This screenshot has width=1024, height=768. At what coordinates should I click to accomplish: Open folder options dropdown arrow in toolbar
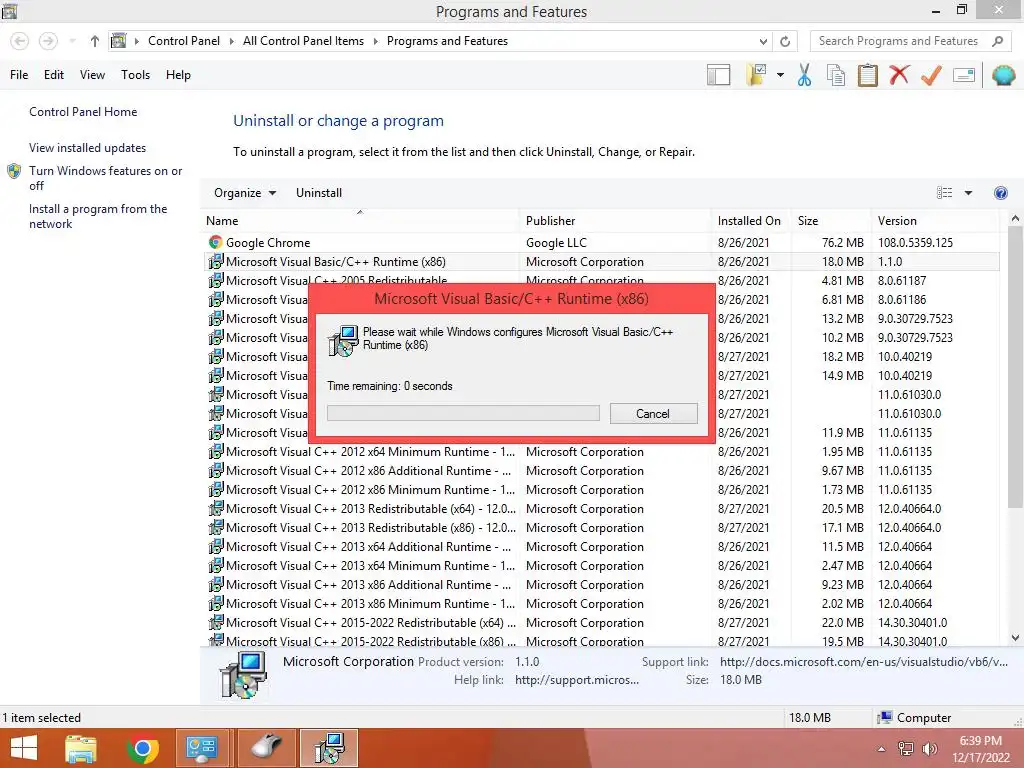pyautogui.click(x=780, y=75)
